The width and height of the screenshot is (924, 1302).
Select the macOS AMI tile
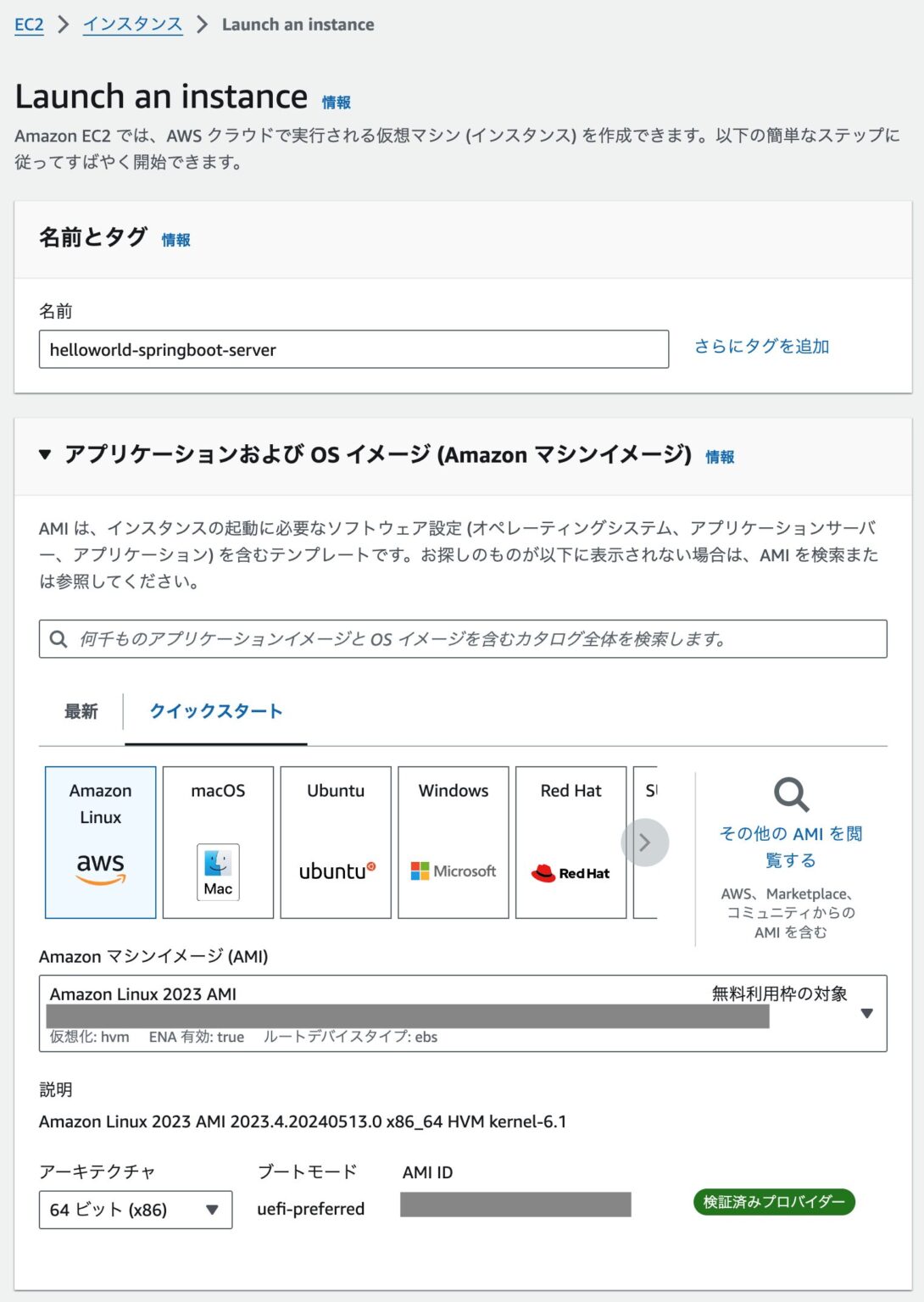tap(217, 842)
